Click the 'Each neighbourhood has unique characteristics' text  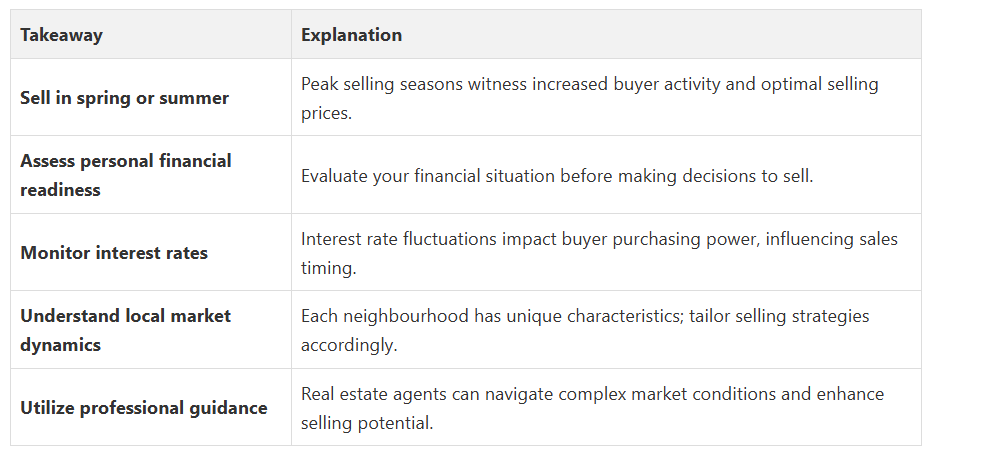point(585,330)
